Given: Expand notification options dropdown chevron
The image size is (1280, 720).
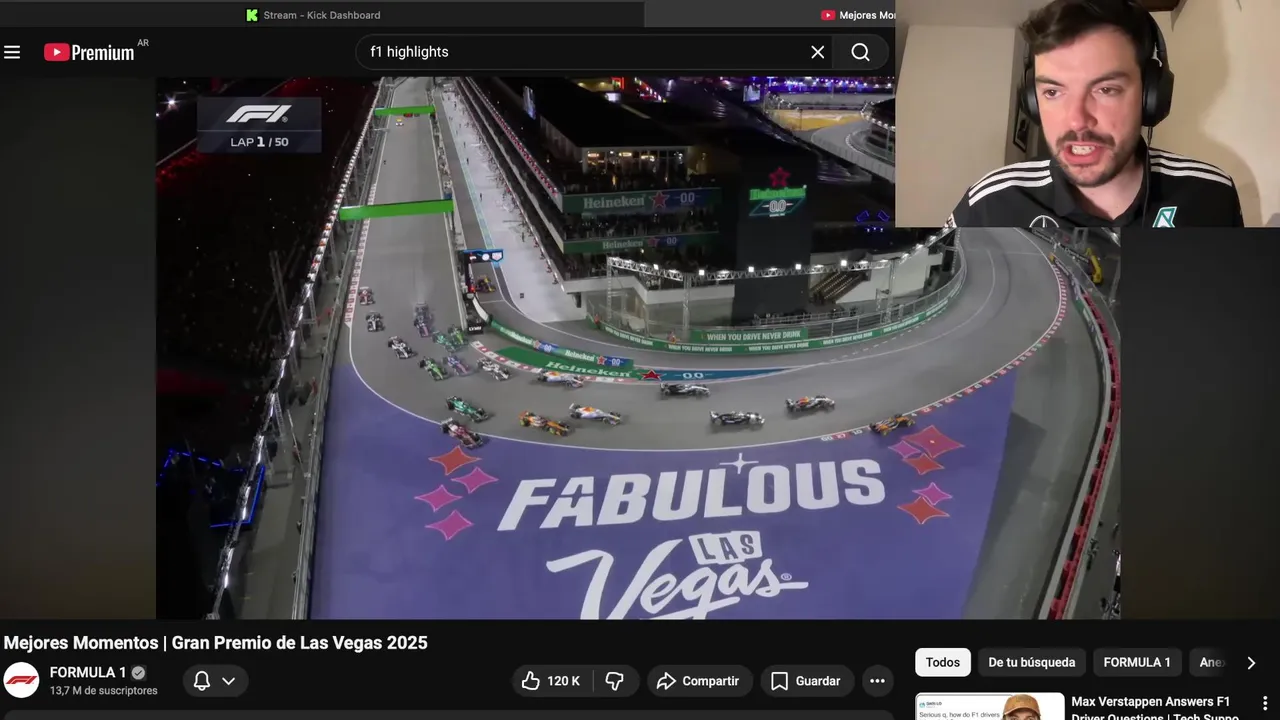Looking at the screenshot, I should 229,681.
